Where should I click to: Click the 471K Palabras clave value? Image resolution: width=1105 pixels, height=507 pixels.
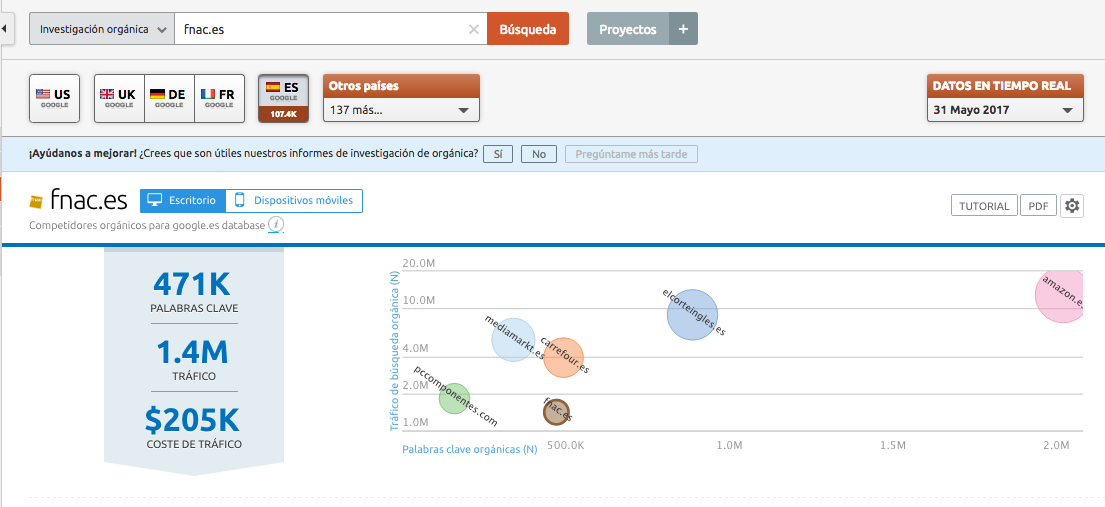coord(192,283)
